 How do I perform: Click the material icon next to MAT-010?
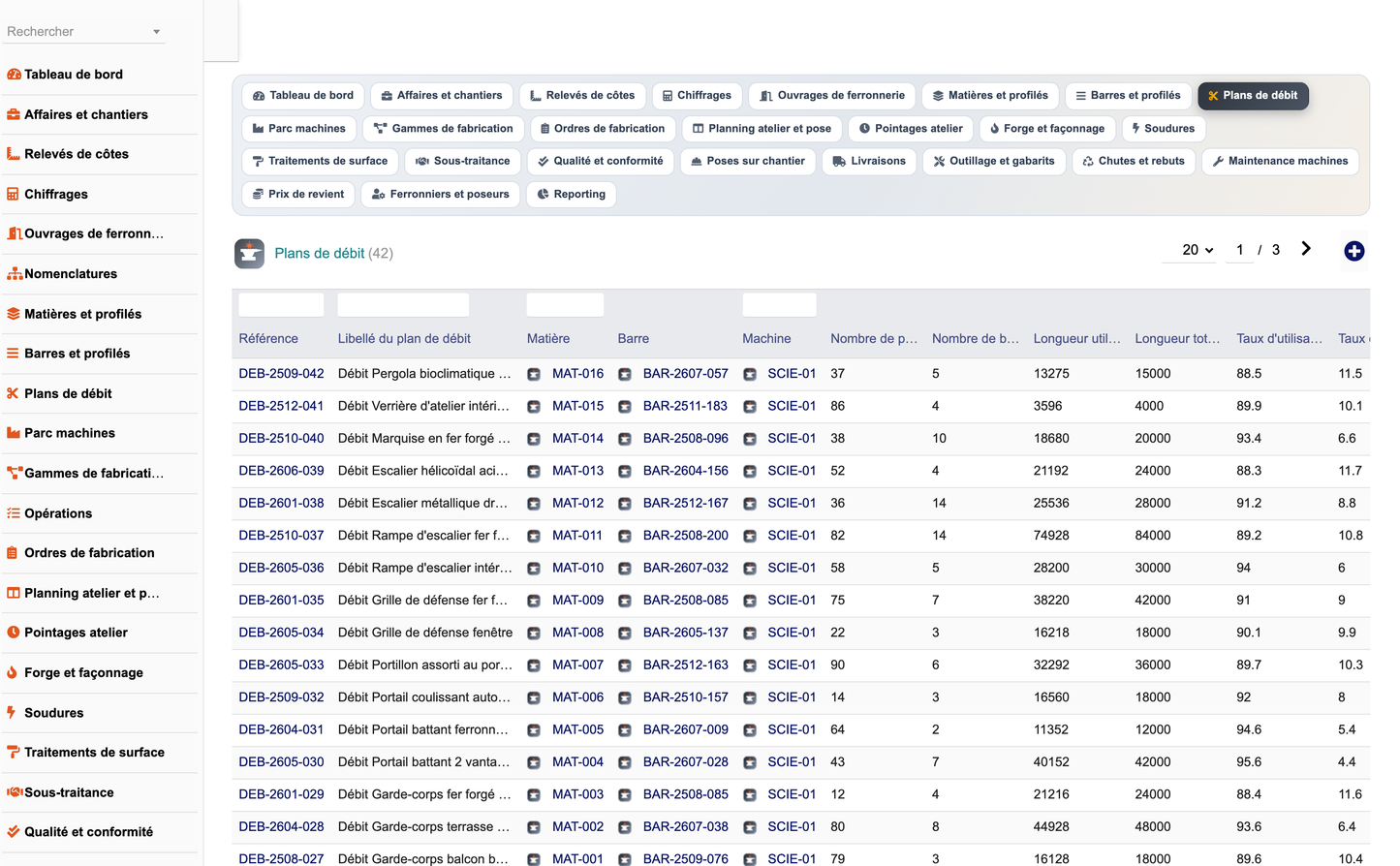pyautogui.click(x=534, y=569)
